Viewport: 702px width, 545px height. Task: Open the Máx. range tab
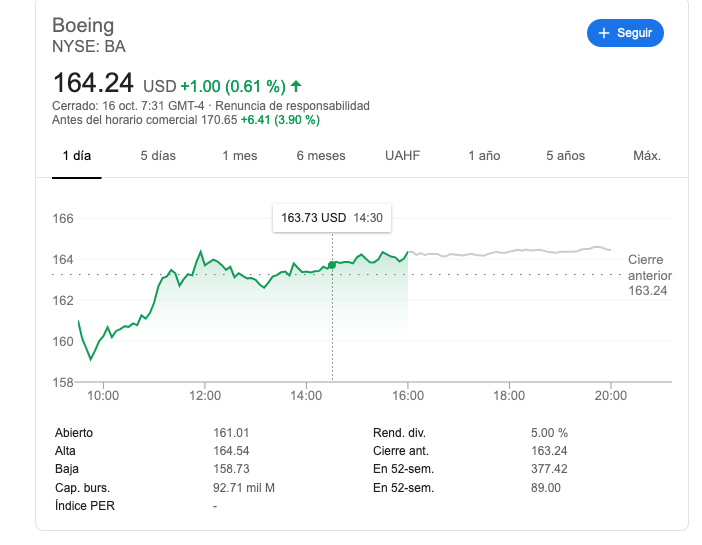tap(647, 155)
